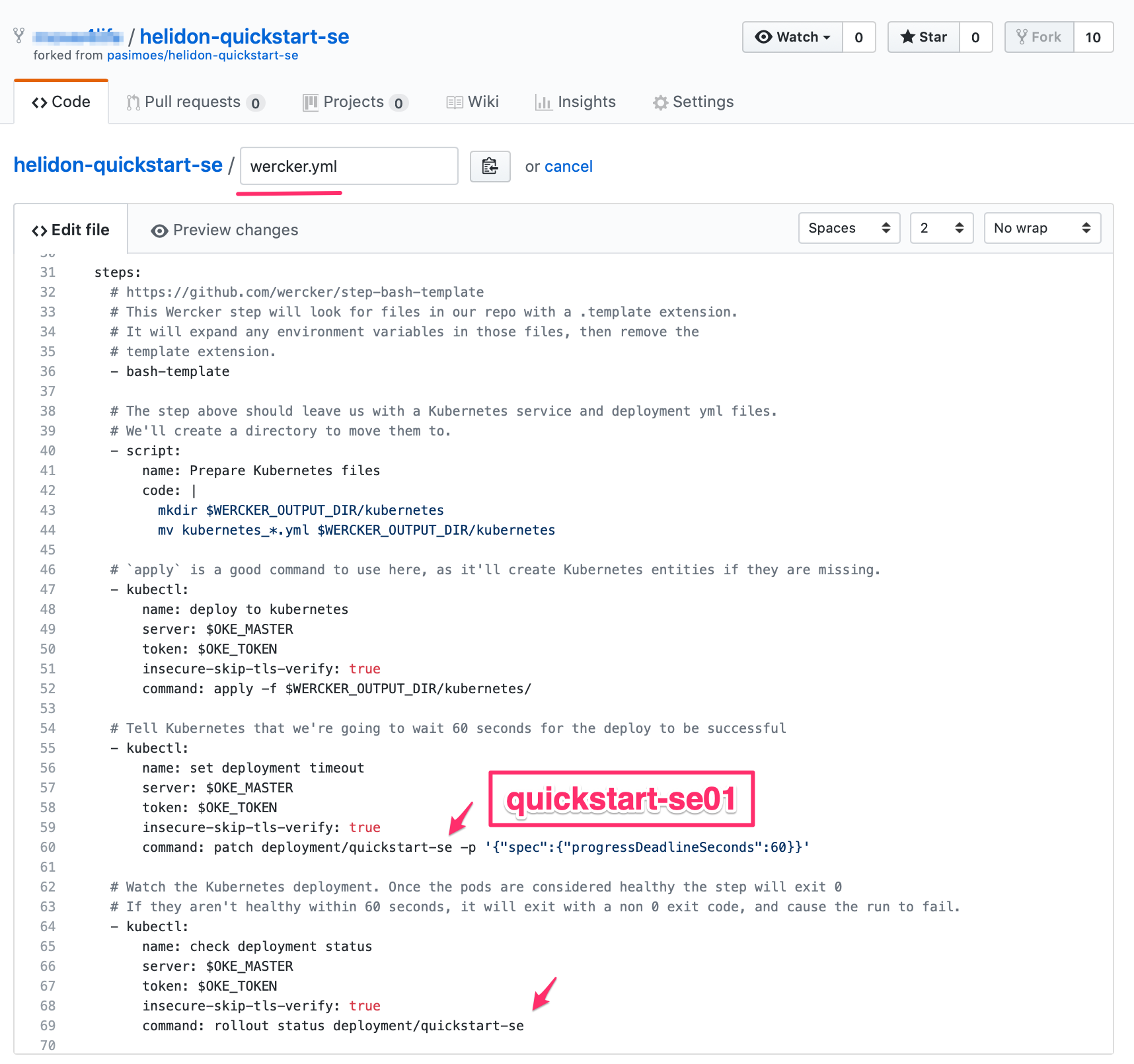
Task: Click line 58 token: $OKE_TOKEN
Action: [x=209, y=808]
